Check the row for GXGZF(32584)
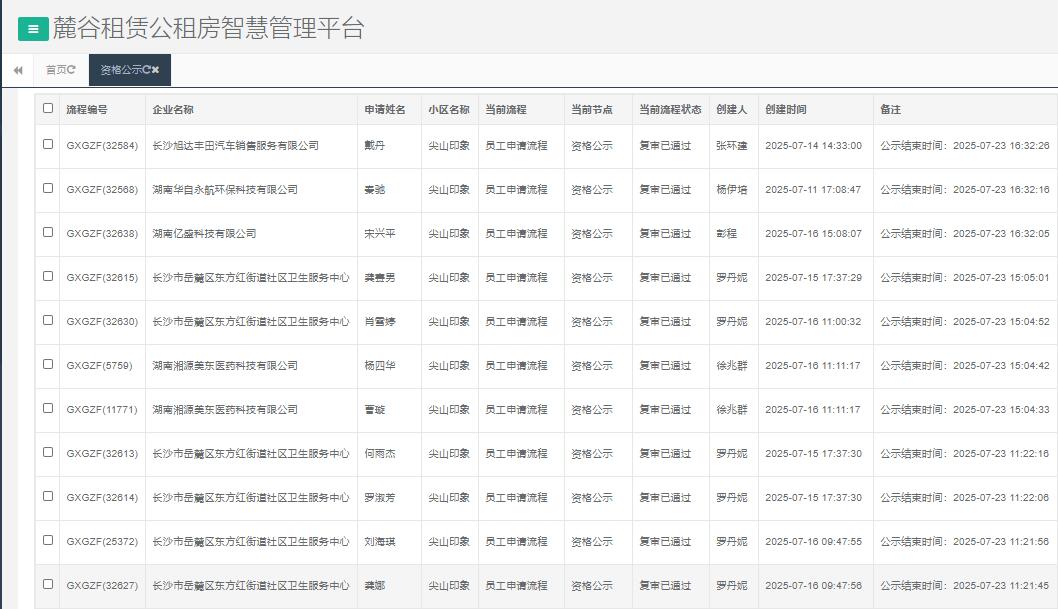1058x609 pixels. click(x=48, y=144)
